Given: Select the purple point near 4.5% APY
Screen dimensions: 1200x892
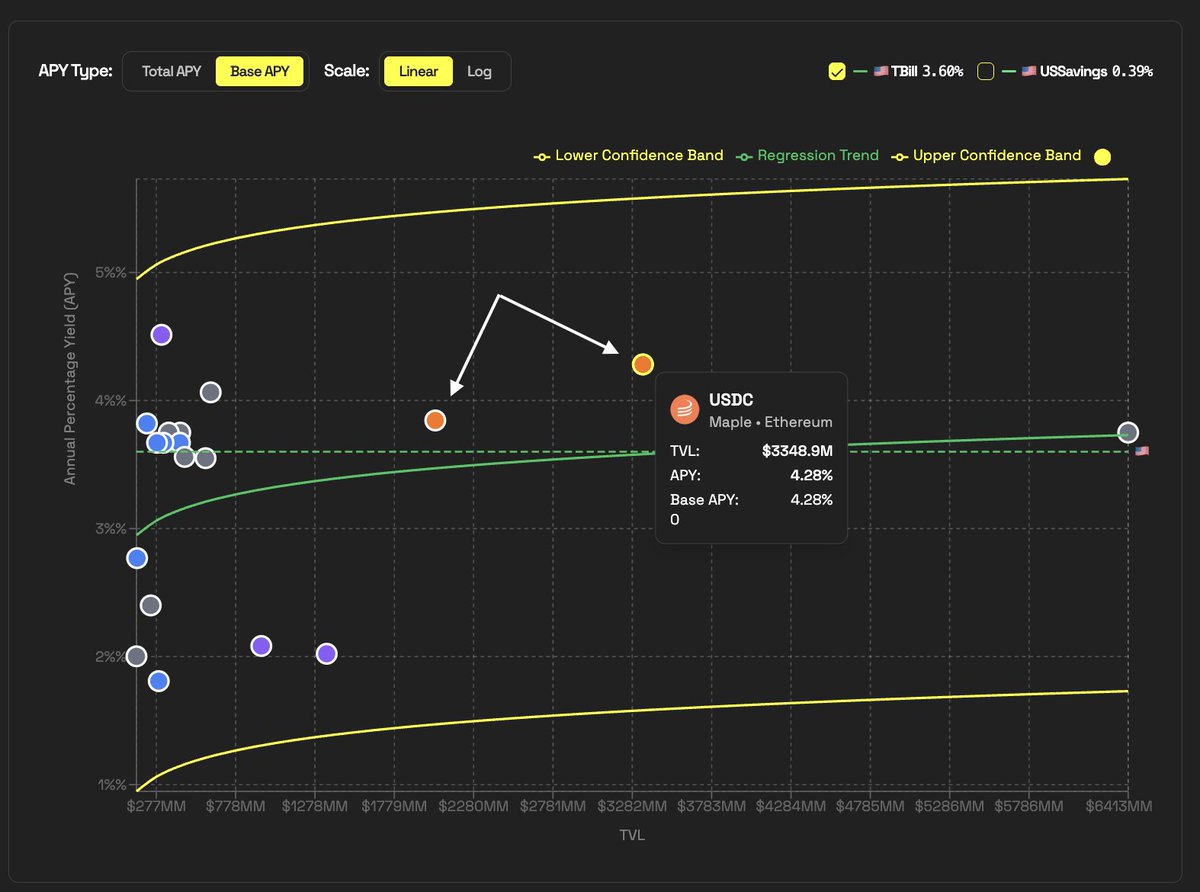Looking at the screenshot, I should [161, 334].
